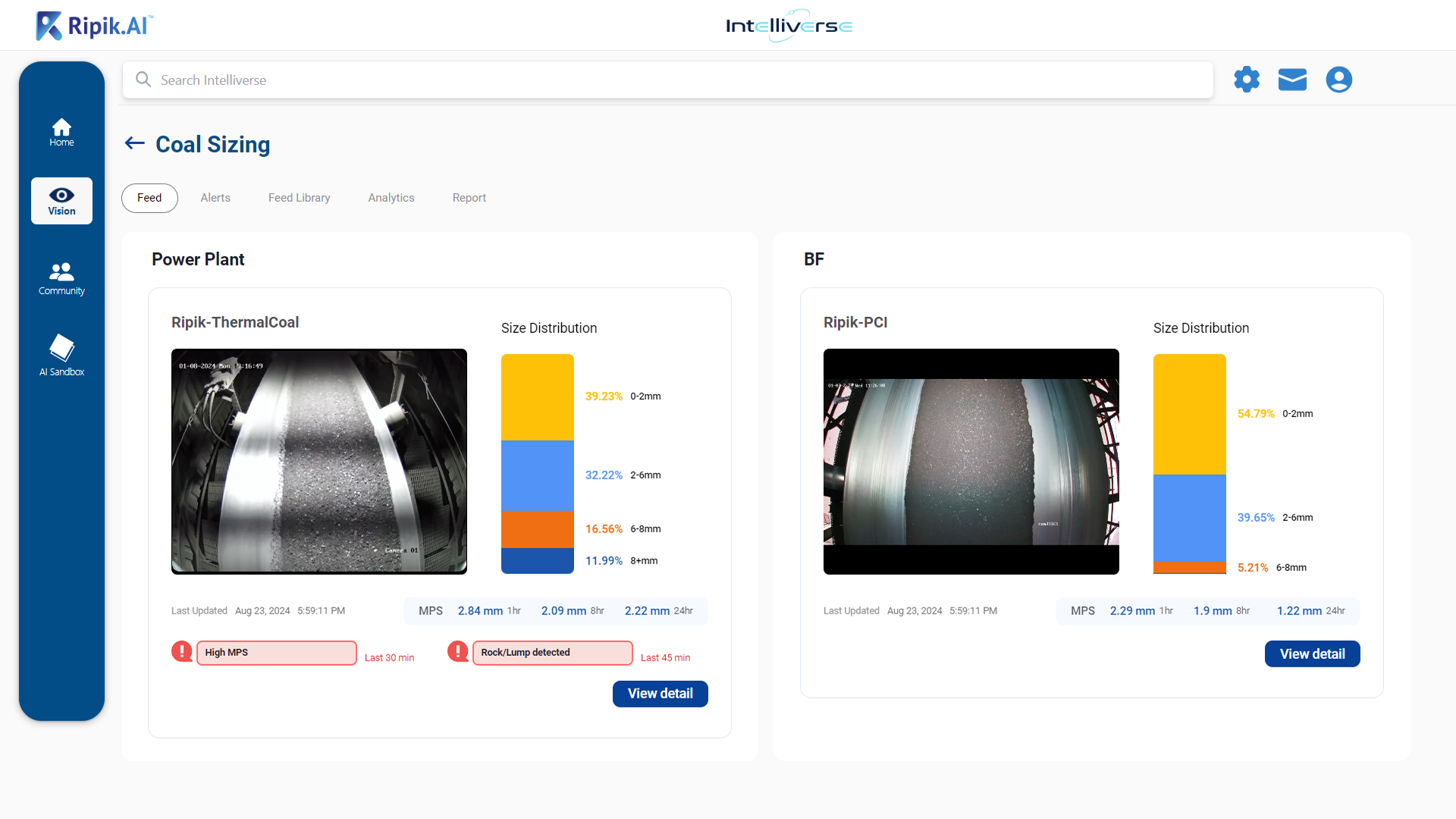This screenshot has width=1456, height=819.
Task: Click the 0-2mm orange segment in BF chart
Action: pyautogui.click(x=1189, y=413)
